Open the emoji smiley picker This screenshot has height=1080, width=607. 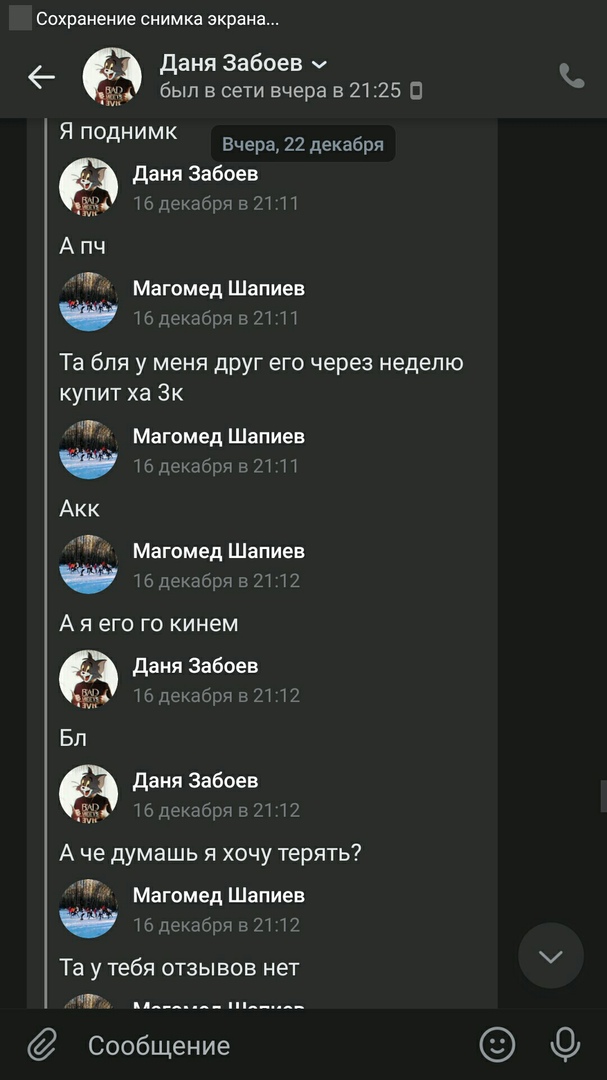pyautogui.click(x=497, y=1044)
